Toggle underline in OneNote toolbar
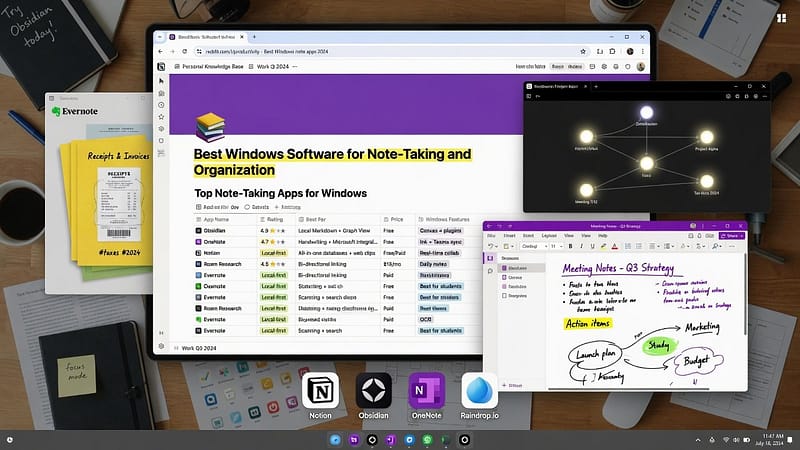 (x=592, y=246)
